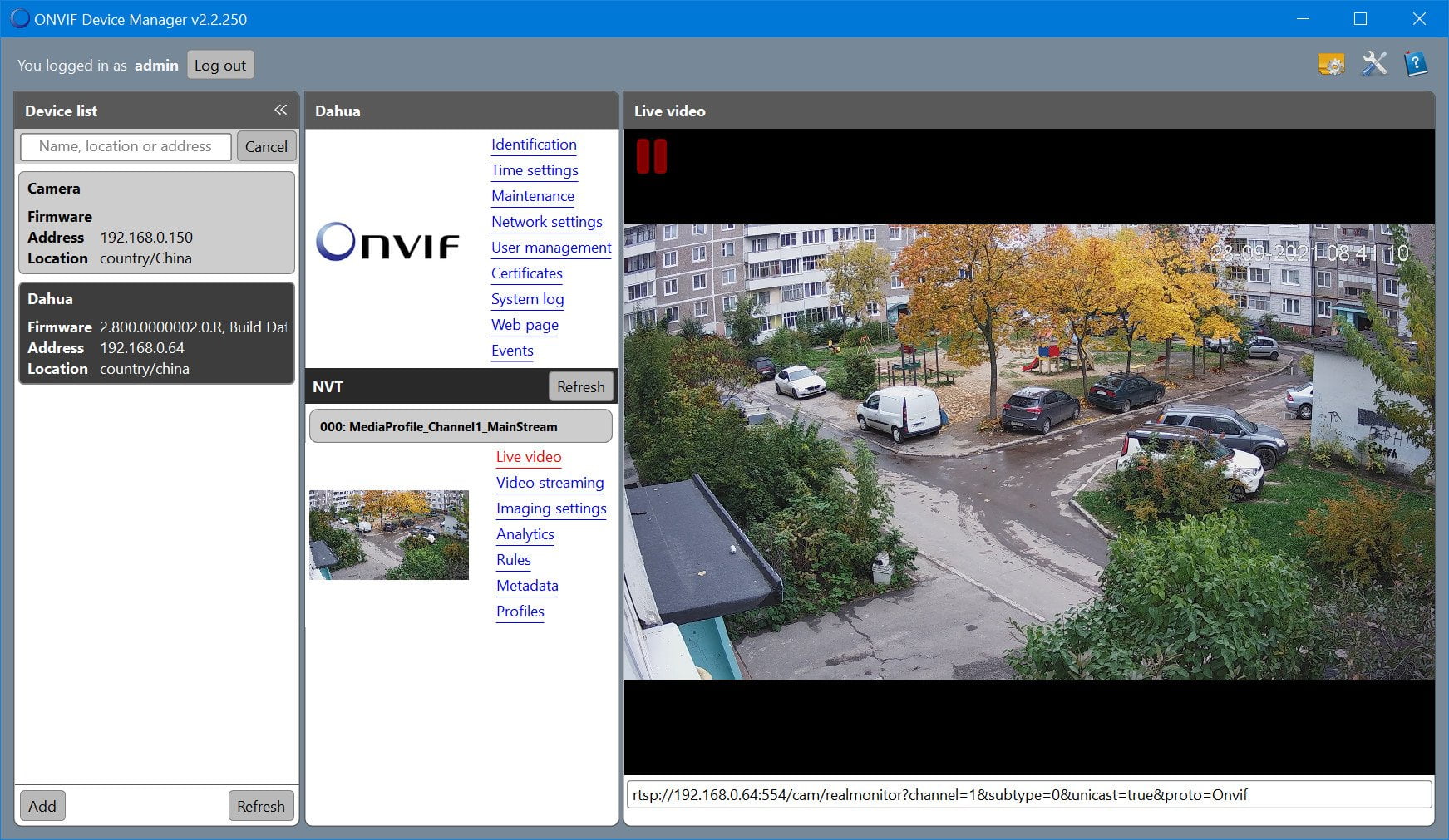This screenshot has width=1449, height=840.
Task: Click the NVT Refresh button
Action: click(581, 386)
